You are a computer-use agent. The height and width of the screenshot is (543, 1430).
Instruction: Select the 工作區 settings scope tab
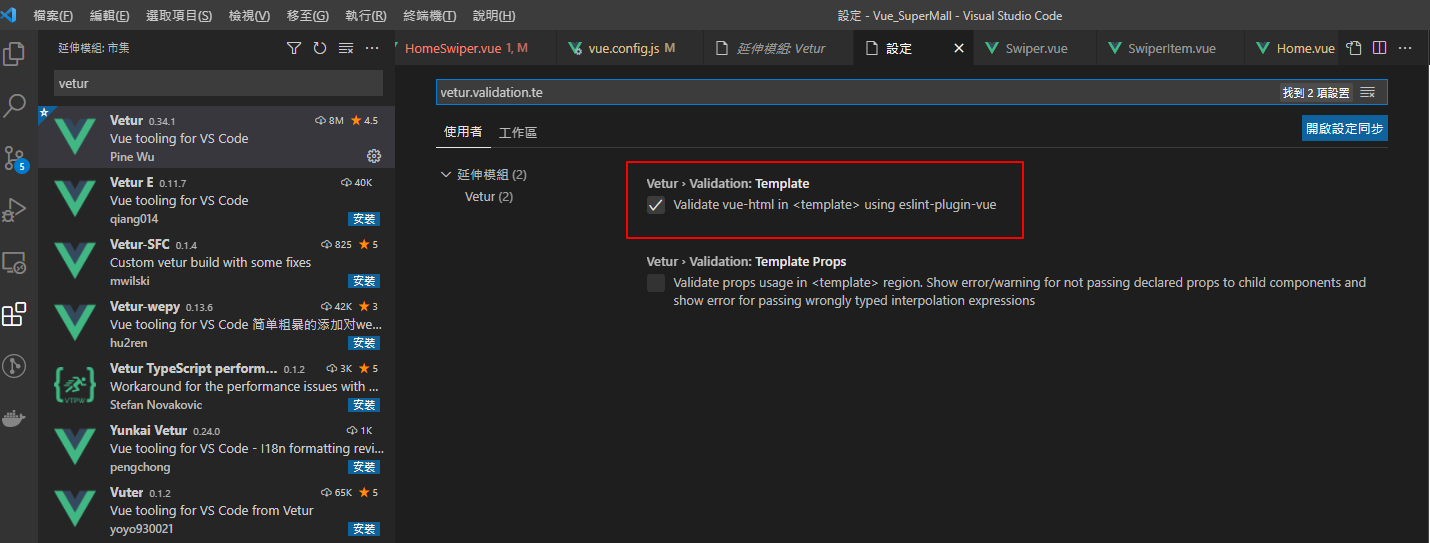coord(518,132)
